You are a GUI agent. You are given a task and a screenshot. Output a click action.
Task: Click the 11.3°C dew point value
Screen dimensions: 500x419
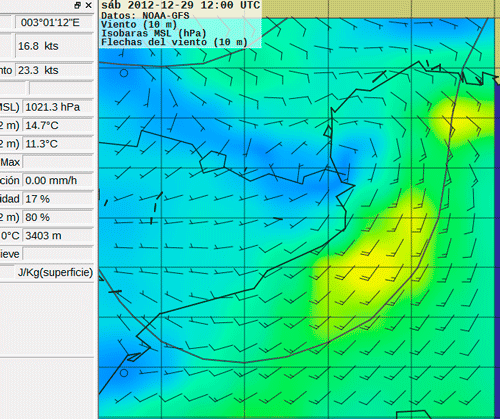point(57,144)
